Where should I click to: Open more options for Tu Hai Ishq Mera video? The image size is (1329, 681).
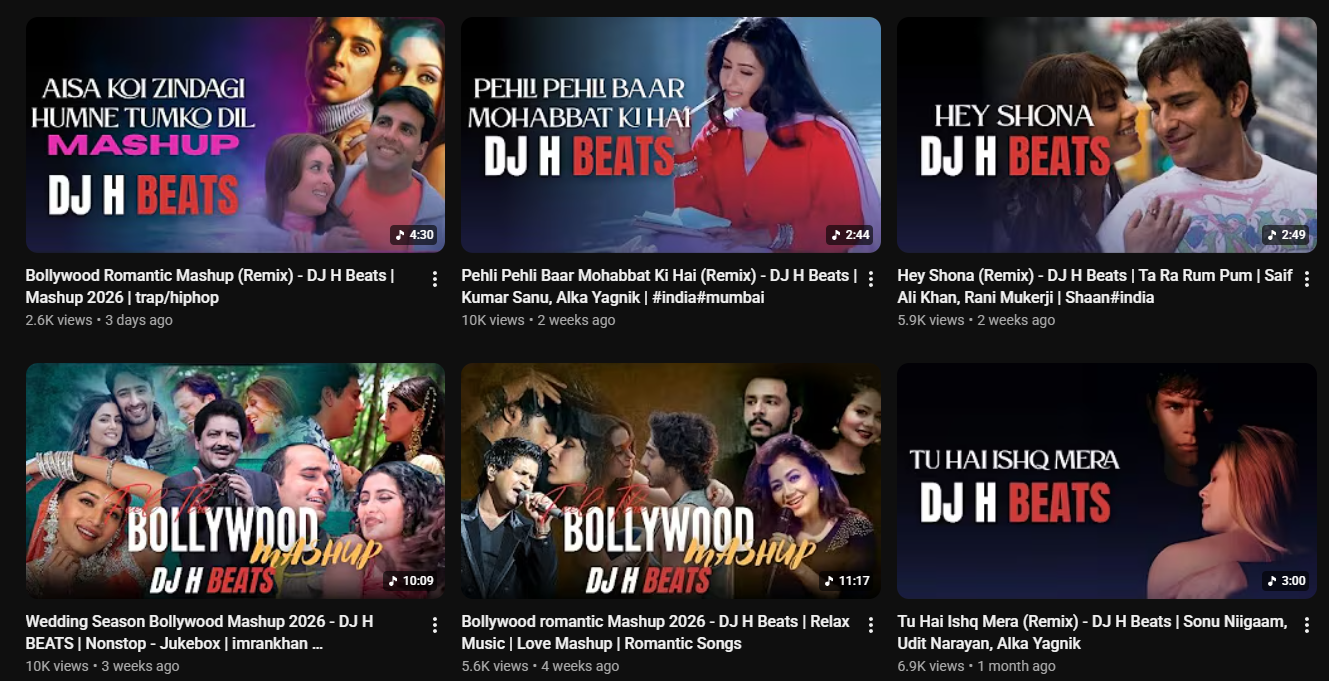click(x=1307, y=625)
